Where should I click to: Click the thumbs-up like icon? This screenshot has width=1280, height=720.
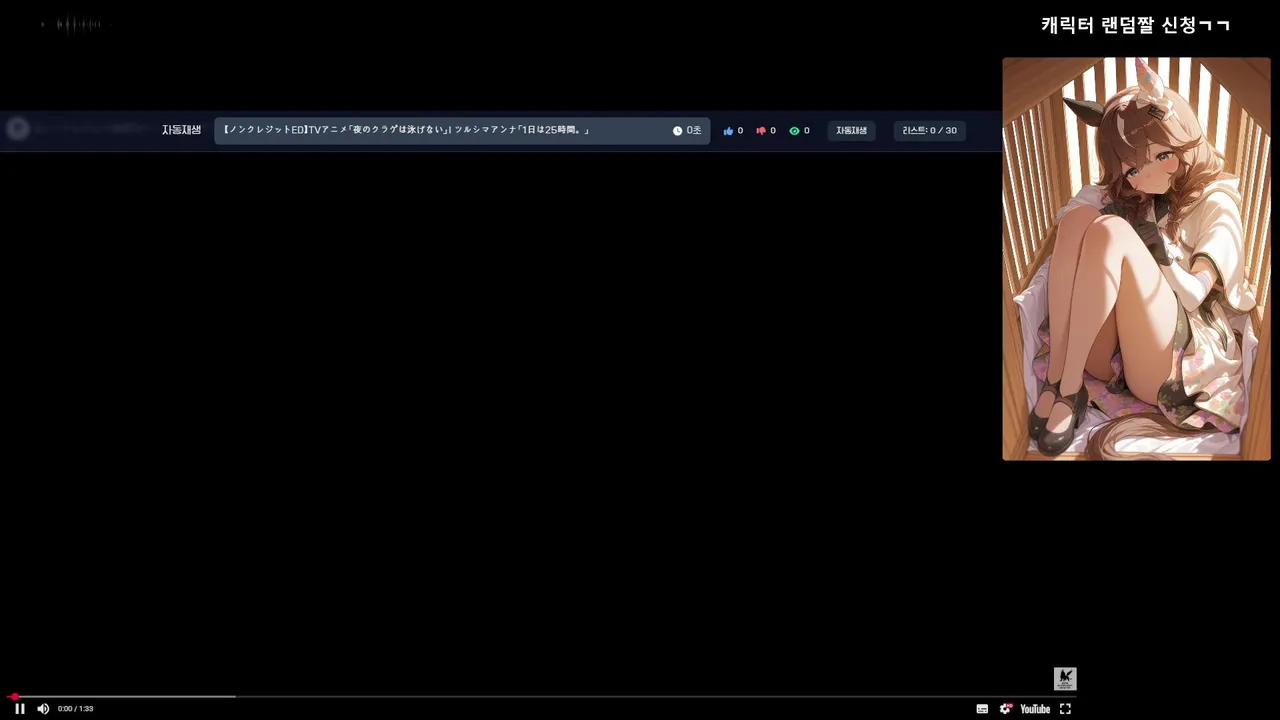[x=728, y=131]
